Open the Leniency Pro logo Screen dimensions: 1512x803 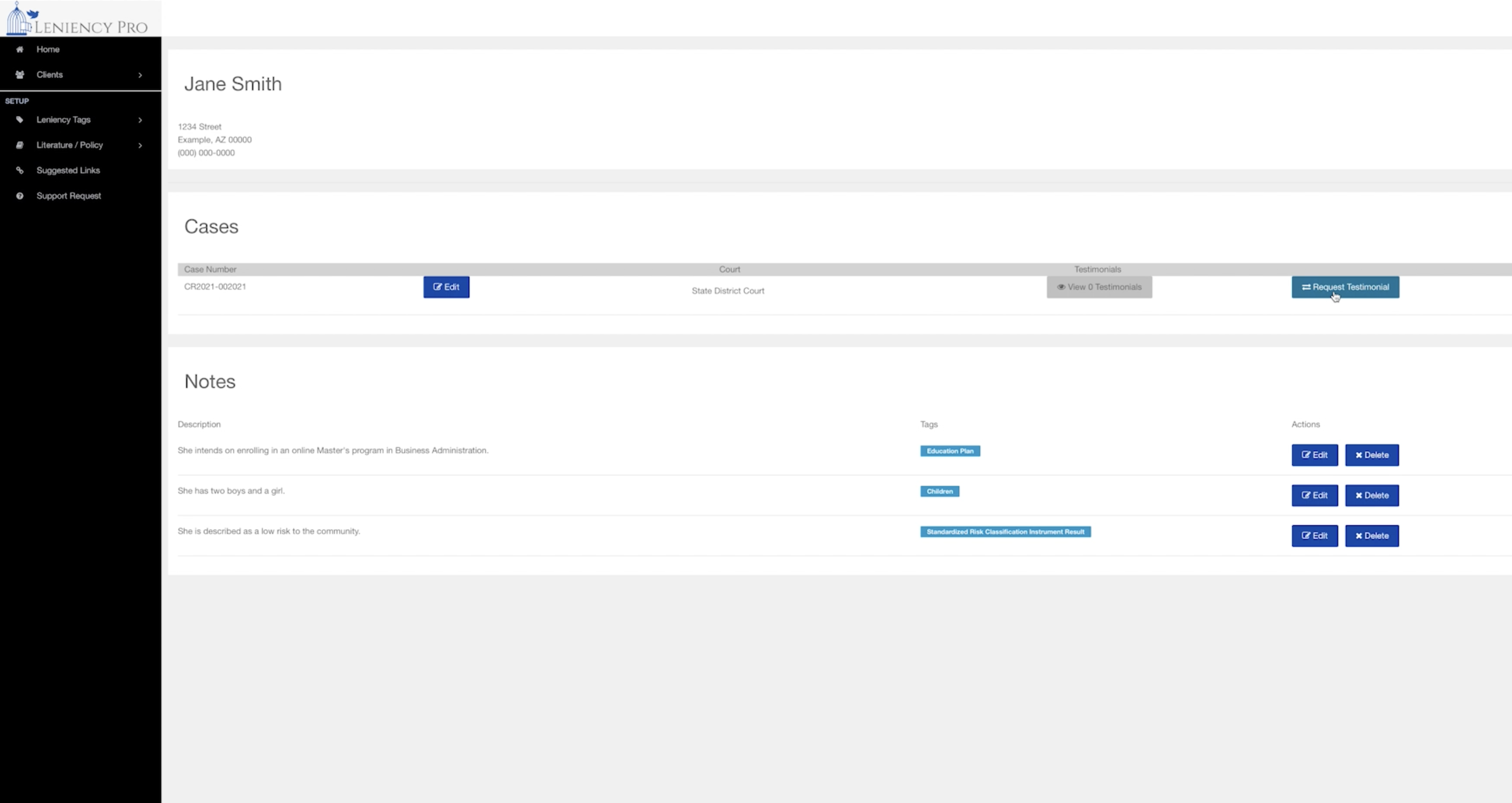point(77,19)
